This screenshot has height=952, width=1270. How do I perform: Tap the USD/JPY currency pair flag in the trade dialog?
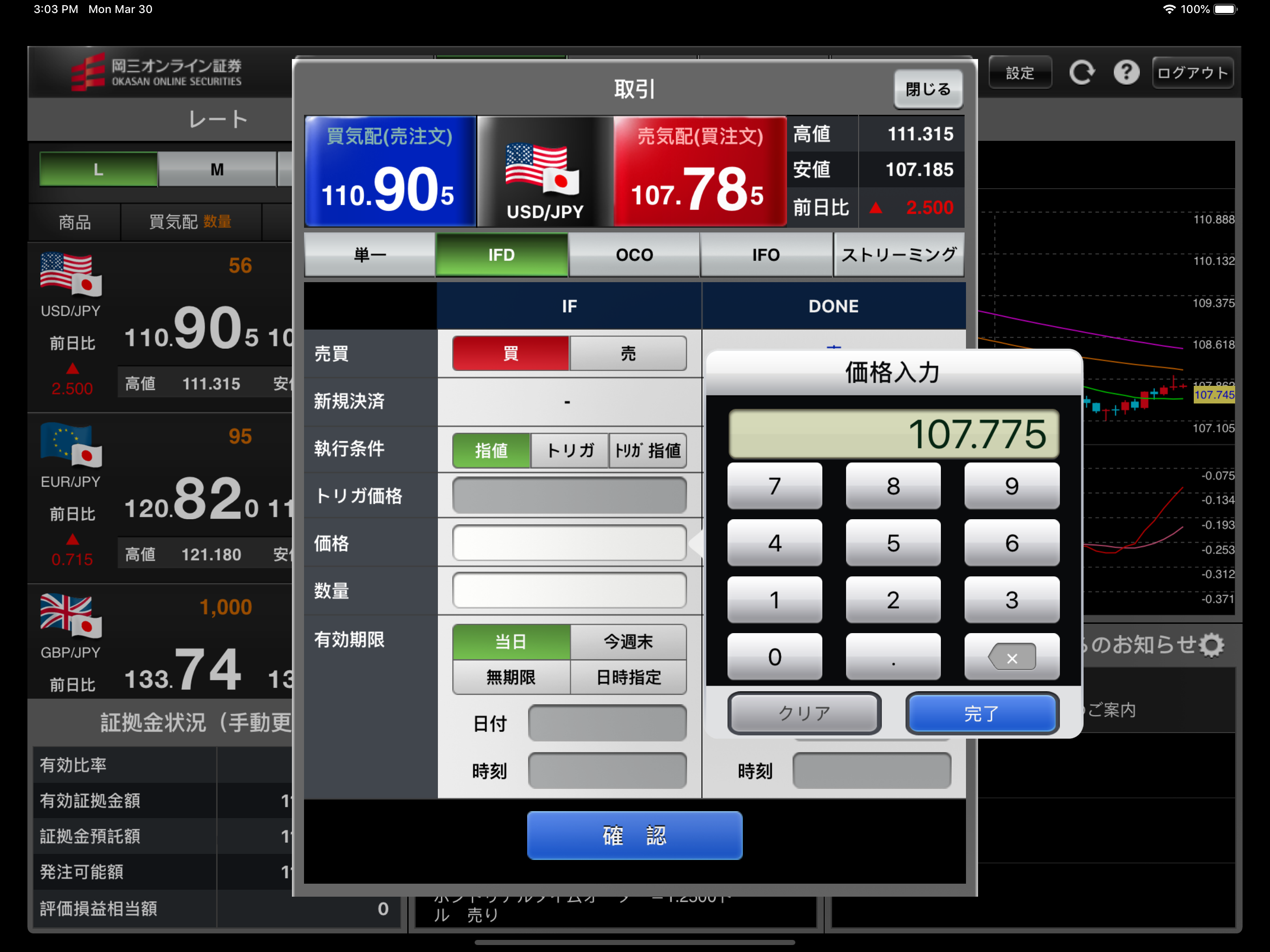[x=543, y=169]
